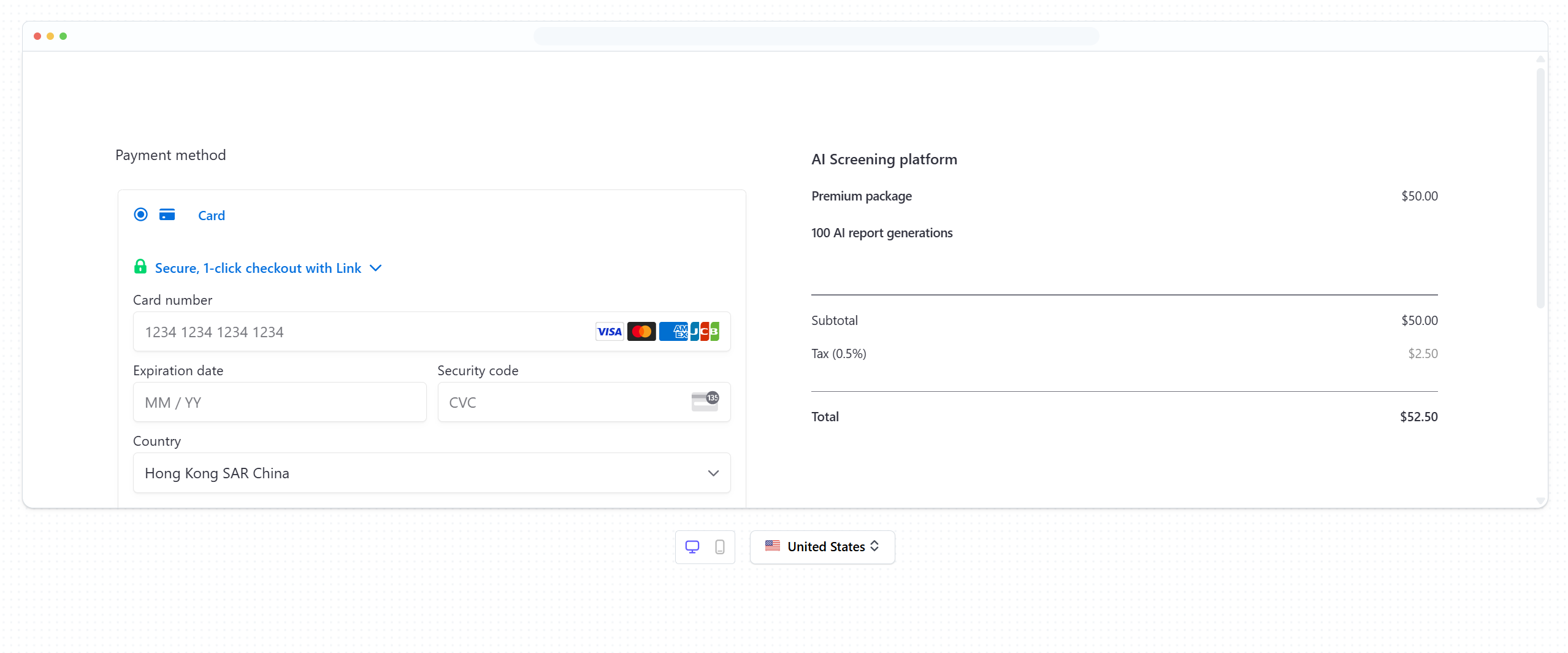
Task: Click the Visa card logo
Action: tap(610, 332)
